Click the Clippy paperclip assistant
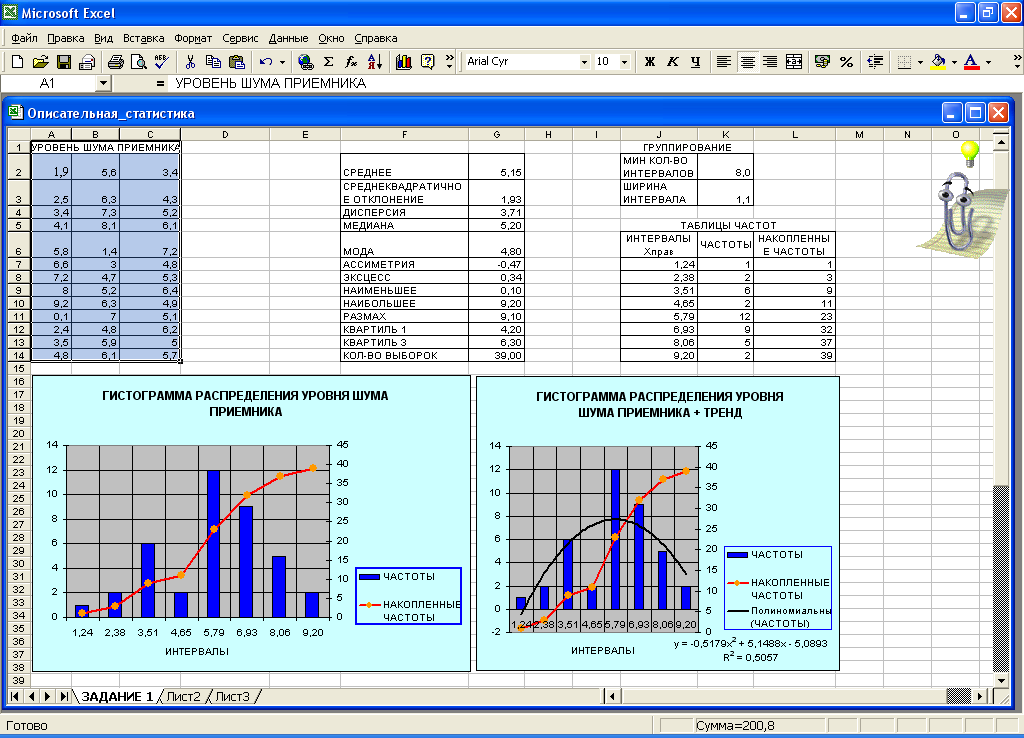The width and height of the screenshot is (1024, 738). pyautogui.click(x=958, y=210)
